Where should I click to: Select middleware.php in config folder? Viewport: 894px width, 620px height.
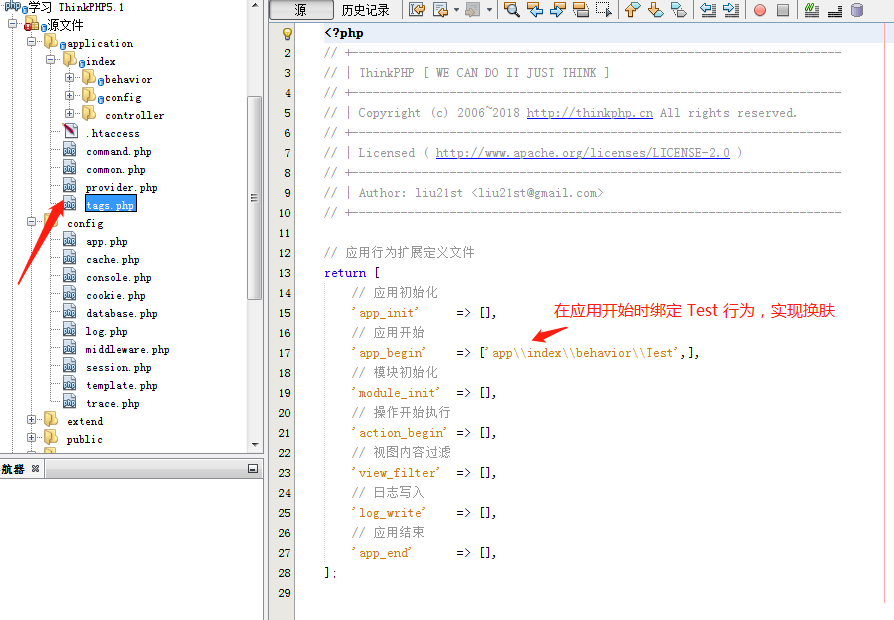127,350
